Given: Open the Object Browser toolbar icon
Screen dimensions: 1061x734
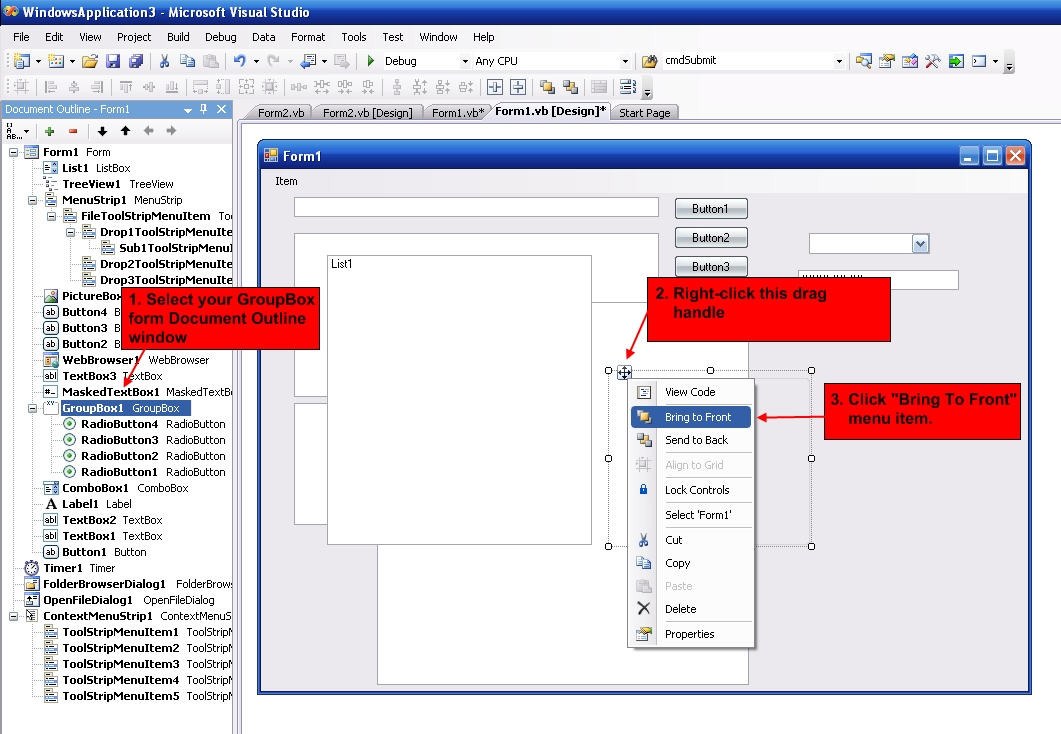Looking at the screenshot, I should pos(909,61).
